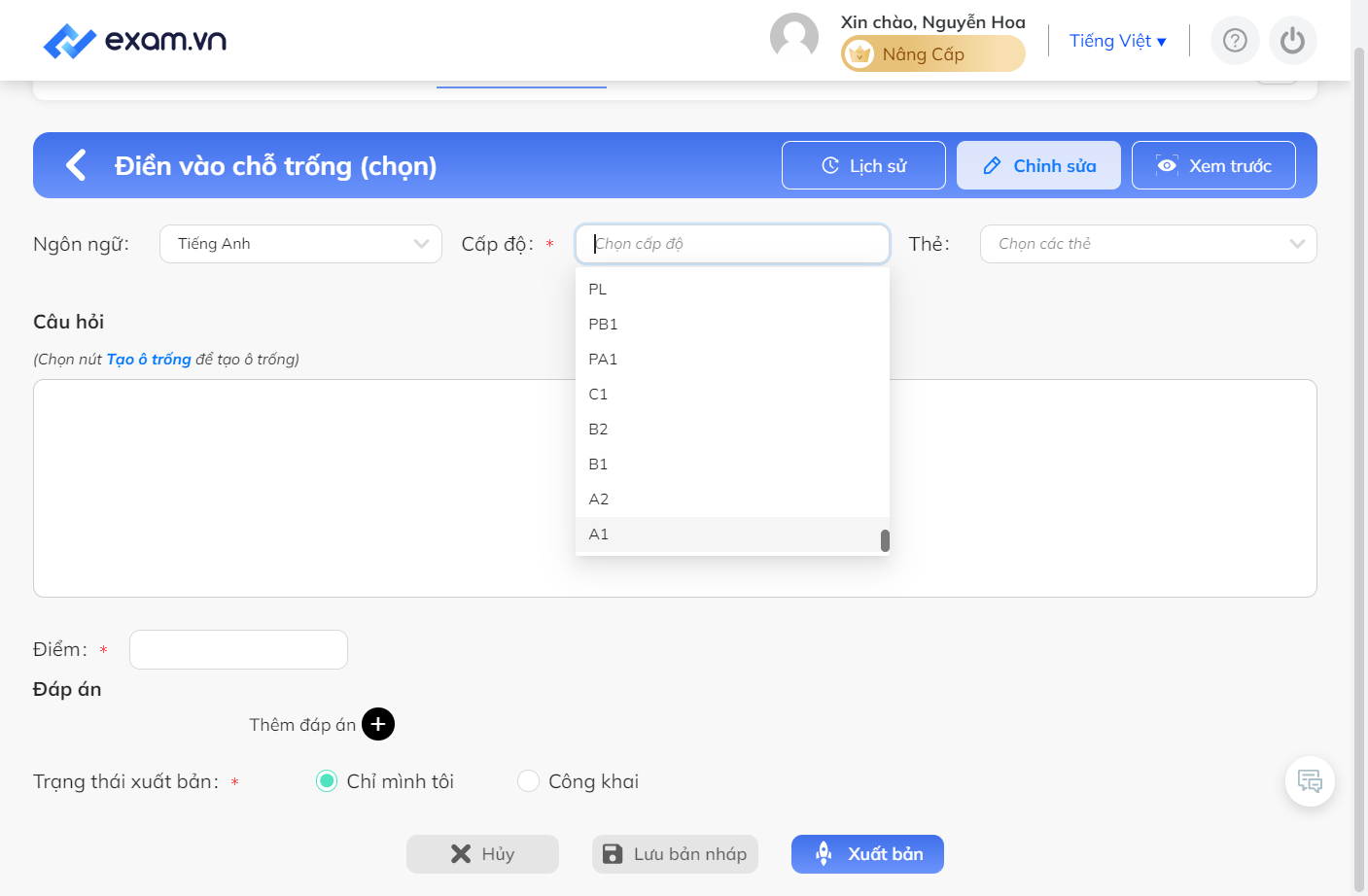Click the Tạo ô trống link text
Image resolution: width=1368 pixels, height=896 pixels.
[149, 360]
